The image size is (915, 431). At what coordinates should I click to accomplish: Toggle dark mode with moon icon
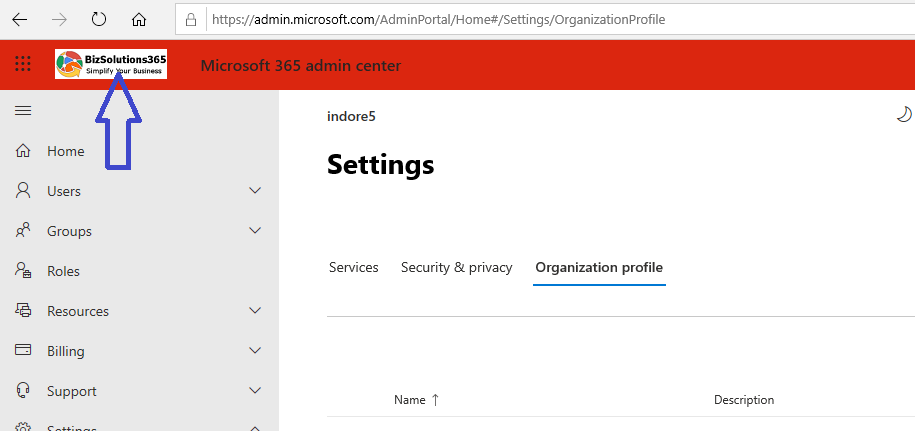903,114
